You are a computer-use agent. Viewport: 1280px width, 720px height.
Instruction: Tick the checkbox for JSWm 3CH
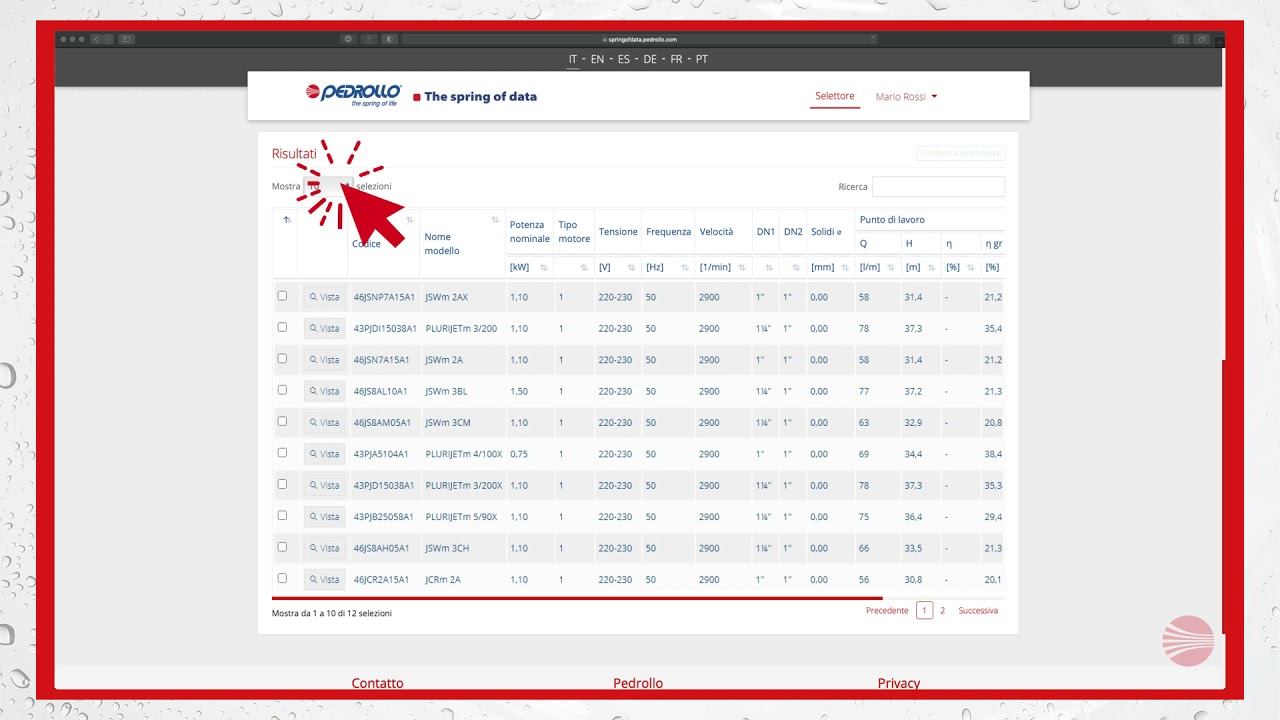click(282, 547)
